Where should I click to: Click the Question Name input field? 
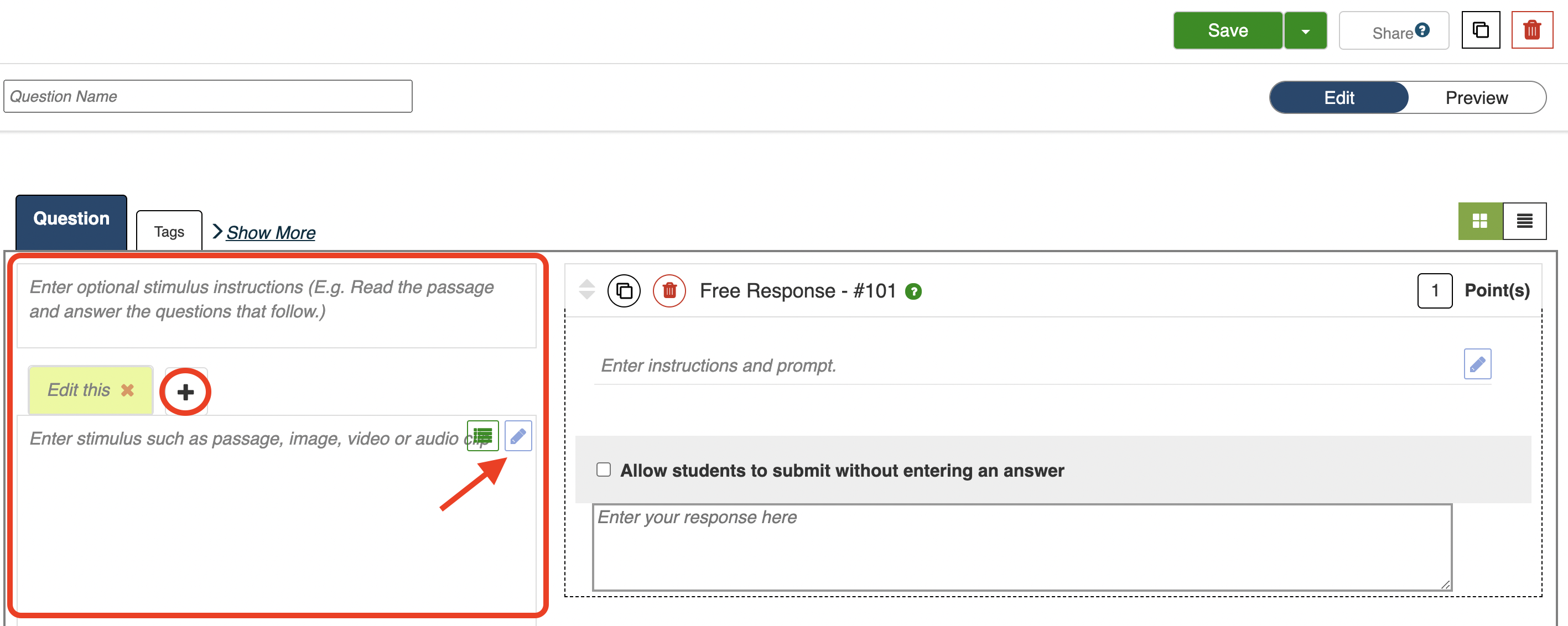(207, 96)
